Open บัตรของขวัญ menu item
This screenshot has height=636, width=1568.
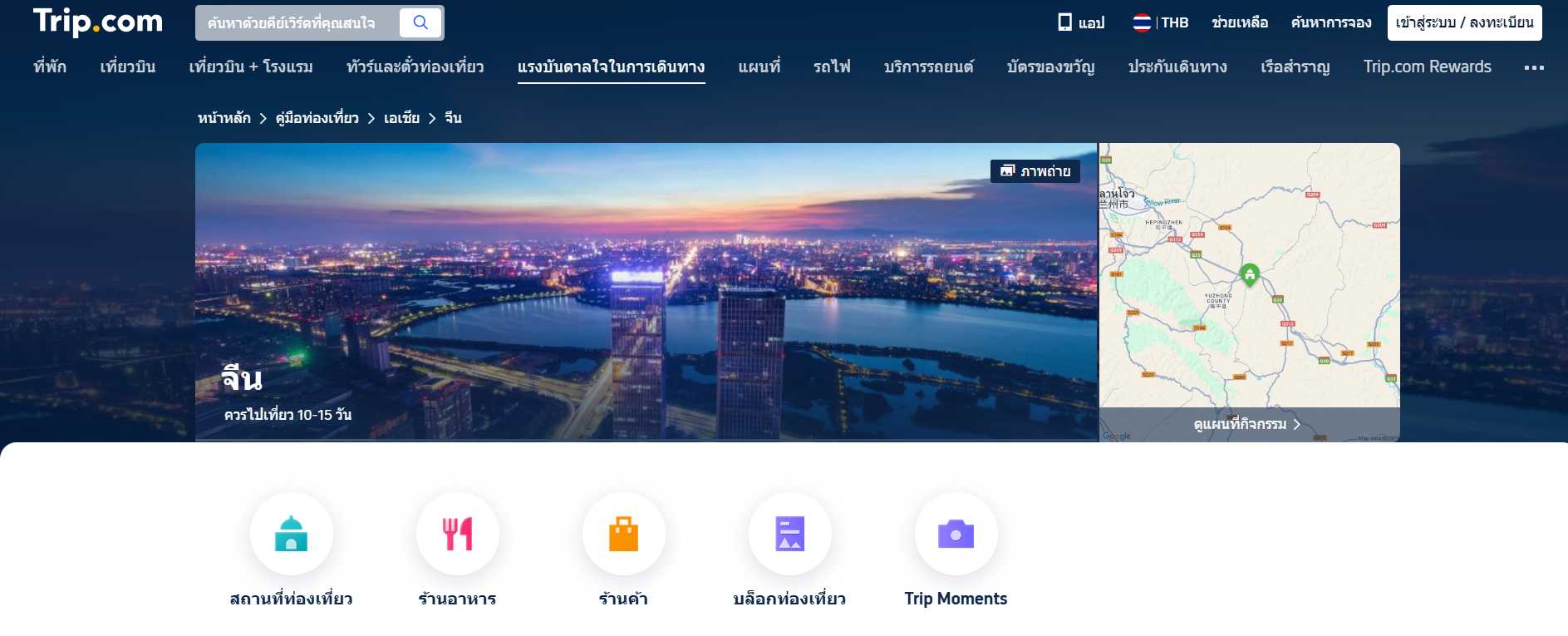click(x=1050, y=67)
